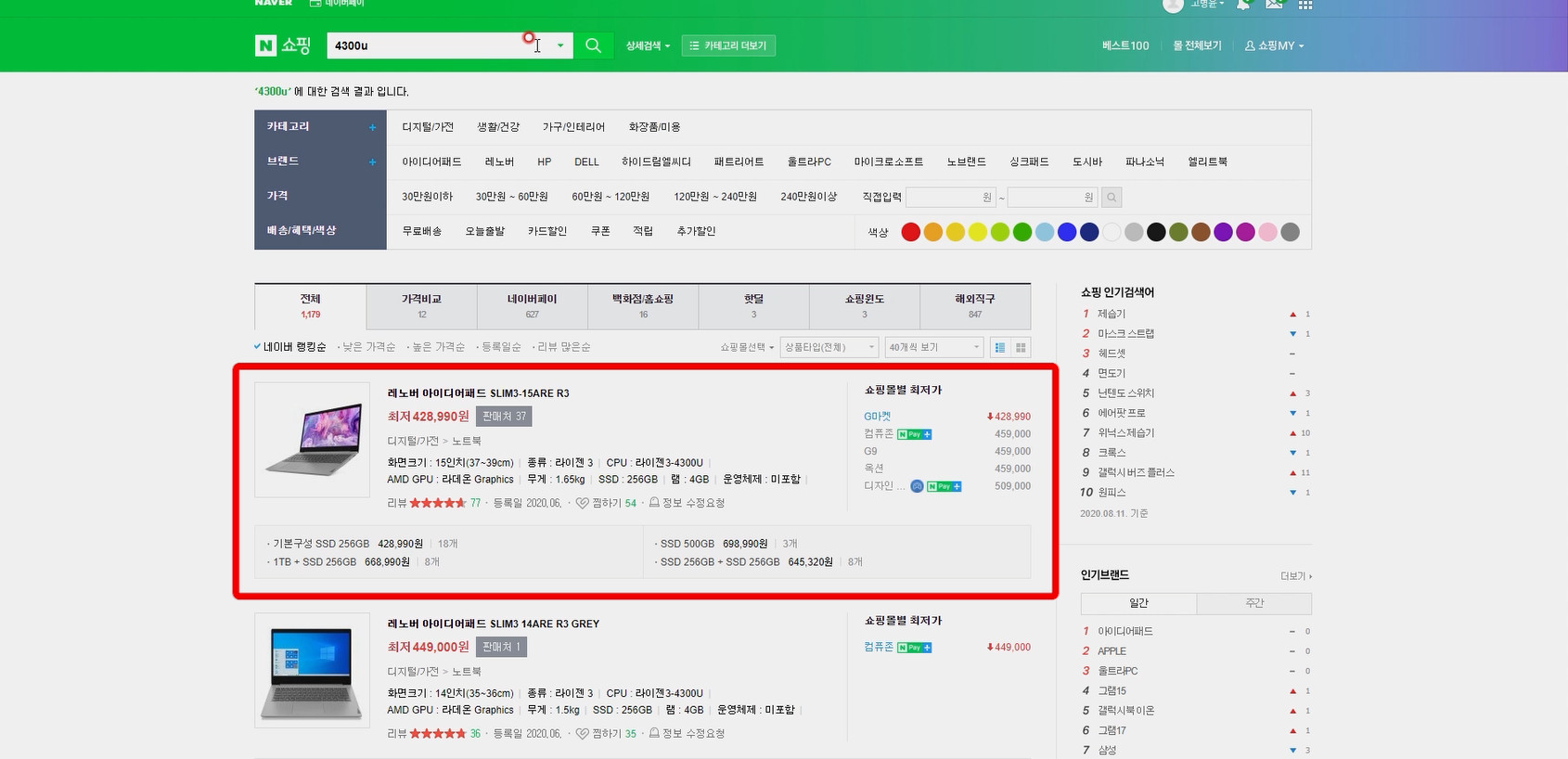Image resolution: width=1568 pixels, height=759 pixels.
Task: Open the mail envelope icon
Action: (x=1274, y=5)
